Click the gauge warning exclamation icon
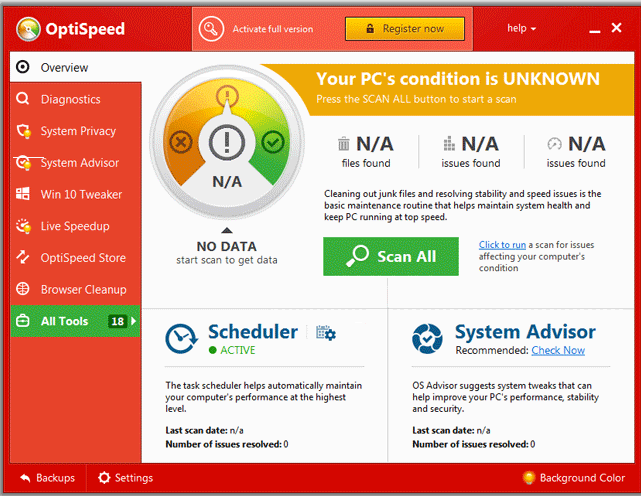643x496 pixels. 227,141
